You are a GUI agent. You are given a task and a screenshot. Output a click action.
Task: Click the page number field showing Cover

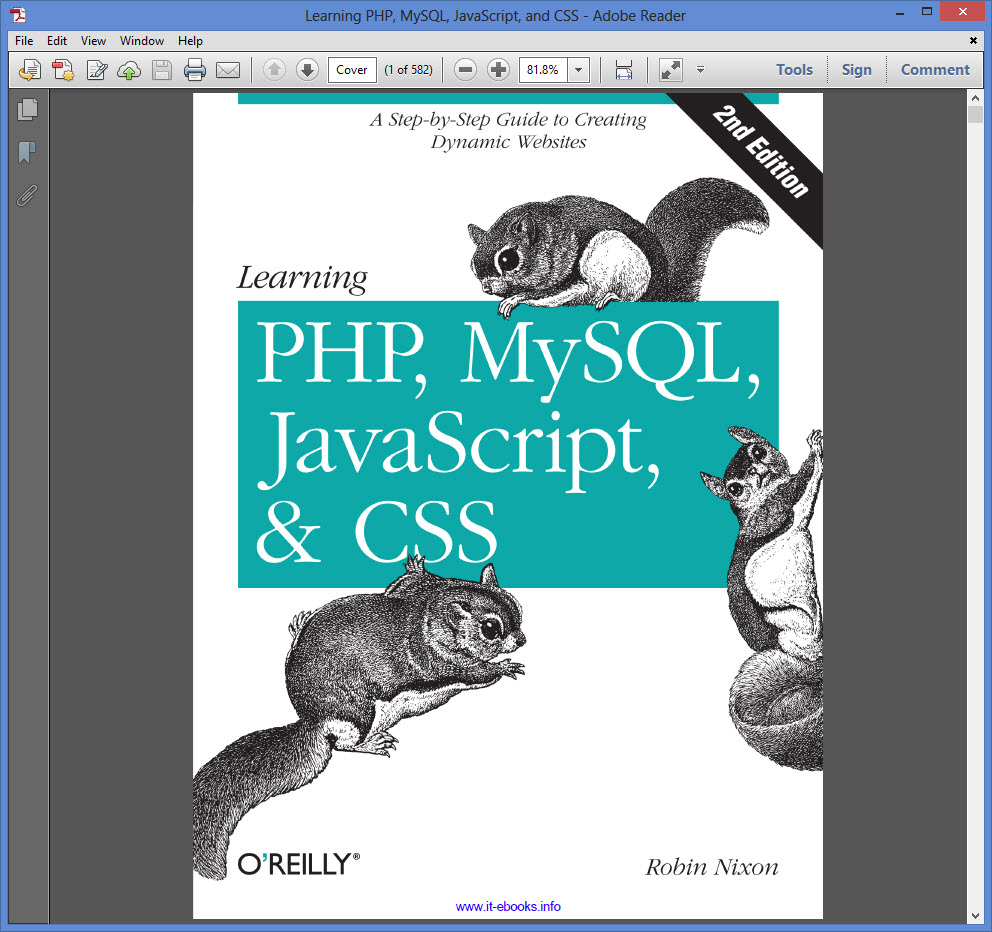(x=352, y=70)
